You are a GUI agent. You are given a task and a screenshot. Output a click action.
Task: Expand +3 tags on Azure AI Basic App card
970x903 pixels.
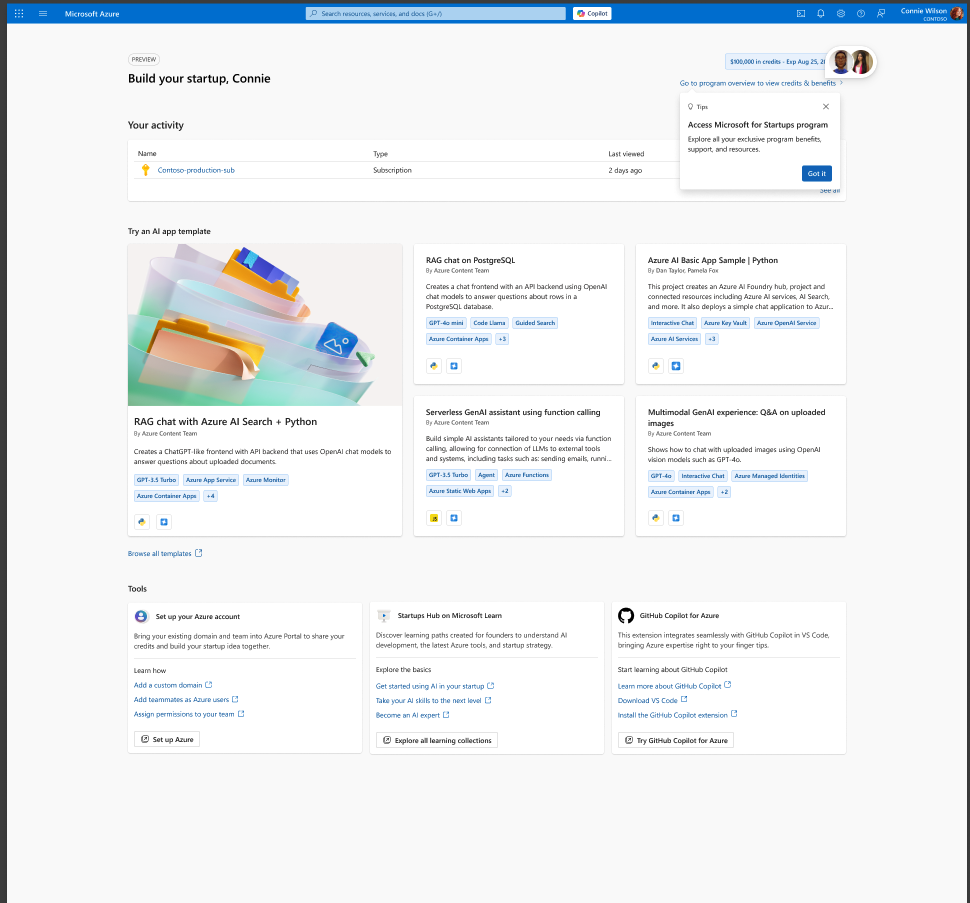712,339
